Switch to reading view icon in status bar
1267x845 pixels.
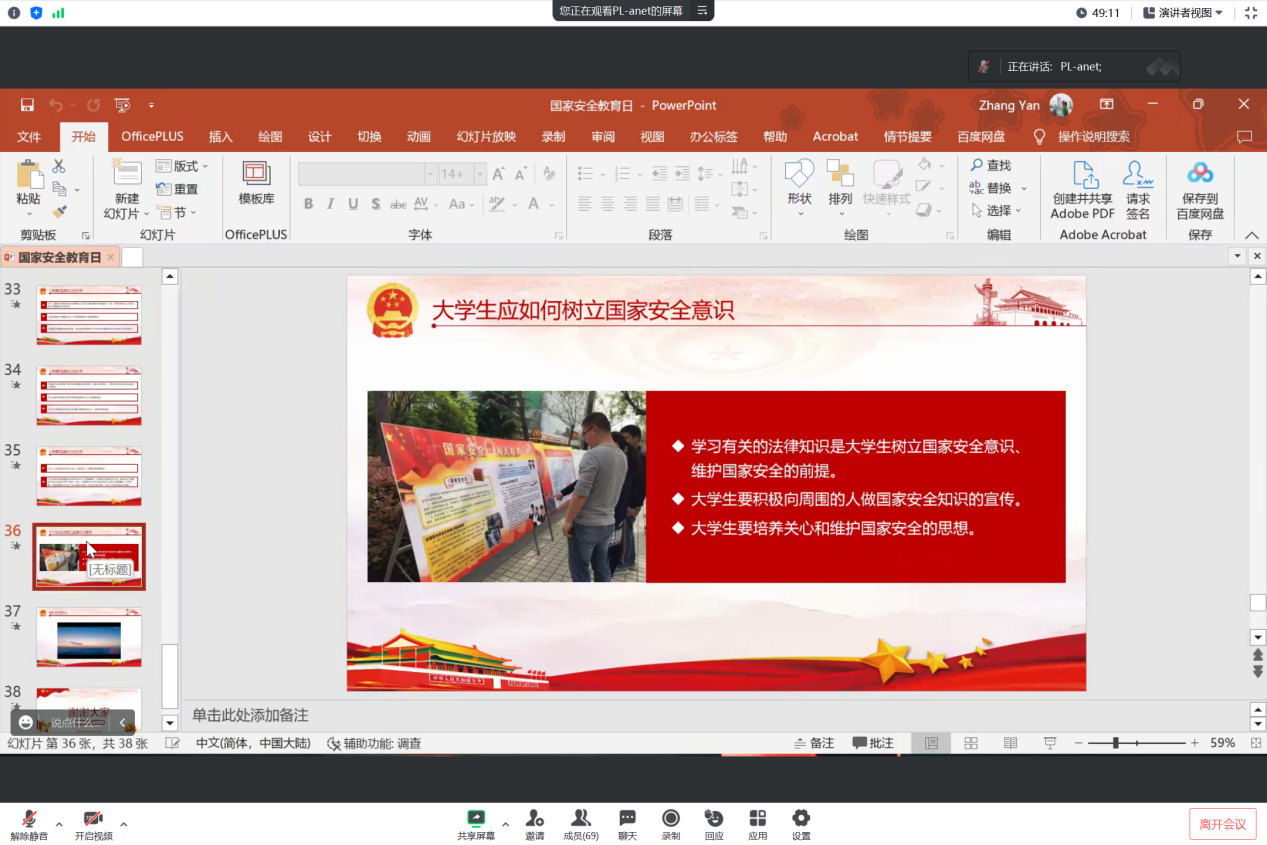click(1010, 743)
